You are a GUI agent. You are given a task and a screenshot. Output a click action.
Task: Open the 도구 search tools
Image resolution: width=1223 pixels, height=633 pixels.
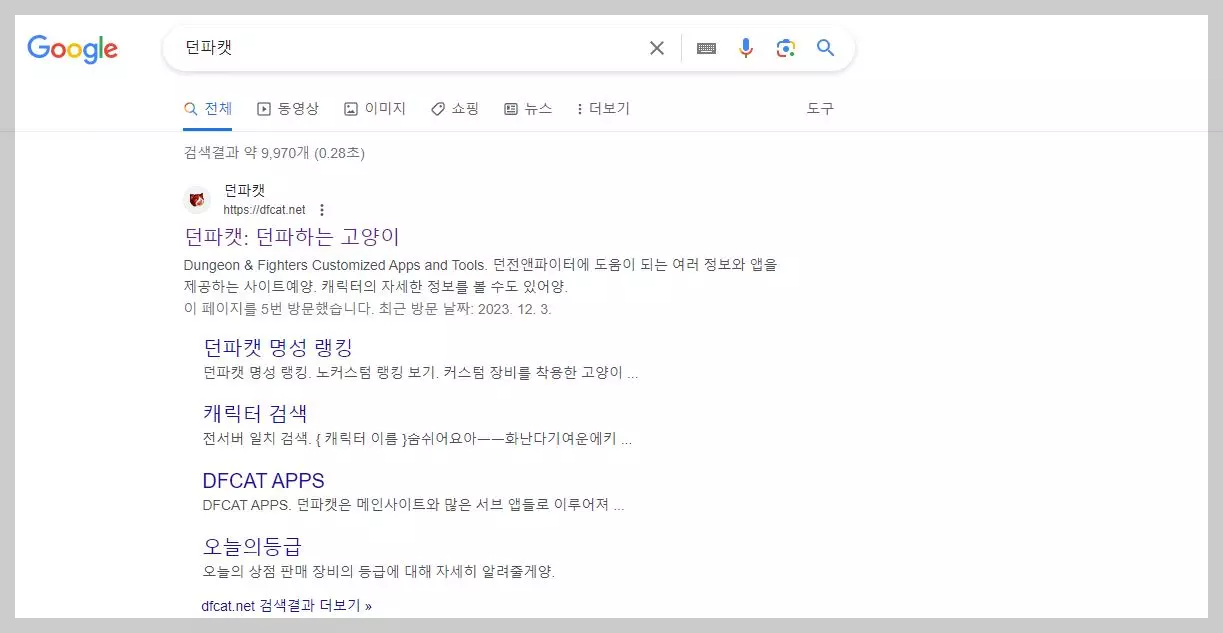(x=820, y=109)
